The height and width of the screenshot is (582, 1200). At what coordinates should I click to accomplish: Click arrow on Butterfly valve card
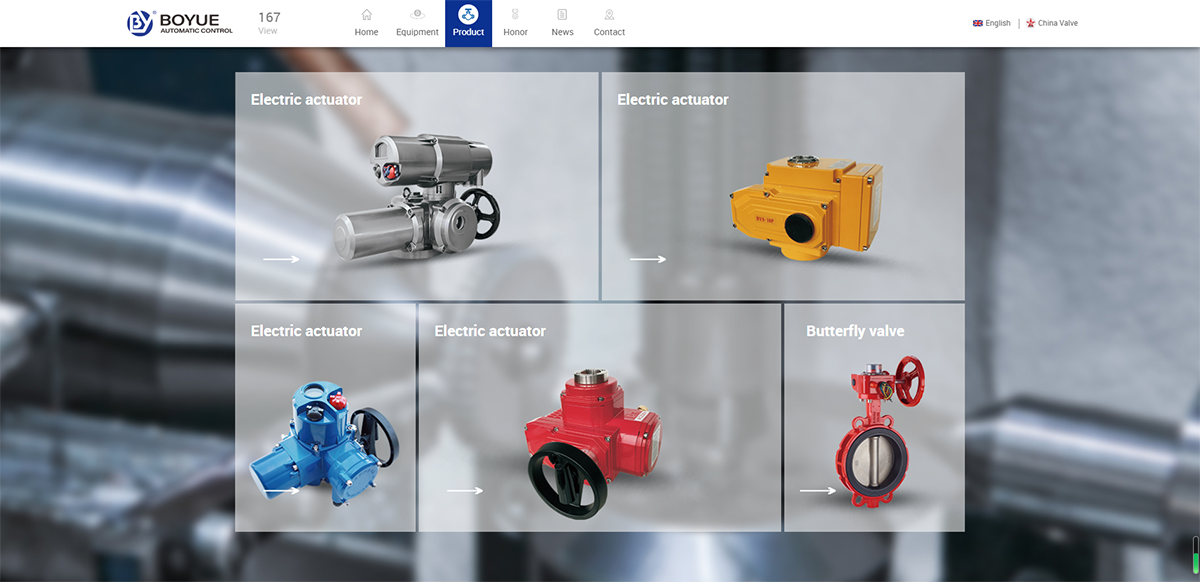pos(818,491)
